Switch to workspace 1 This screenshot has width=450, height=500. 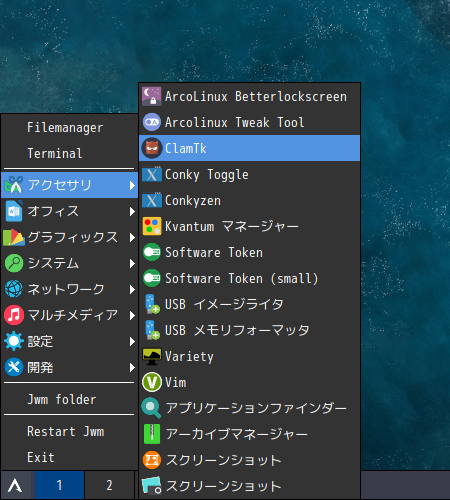[x=59, y=485]
